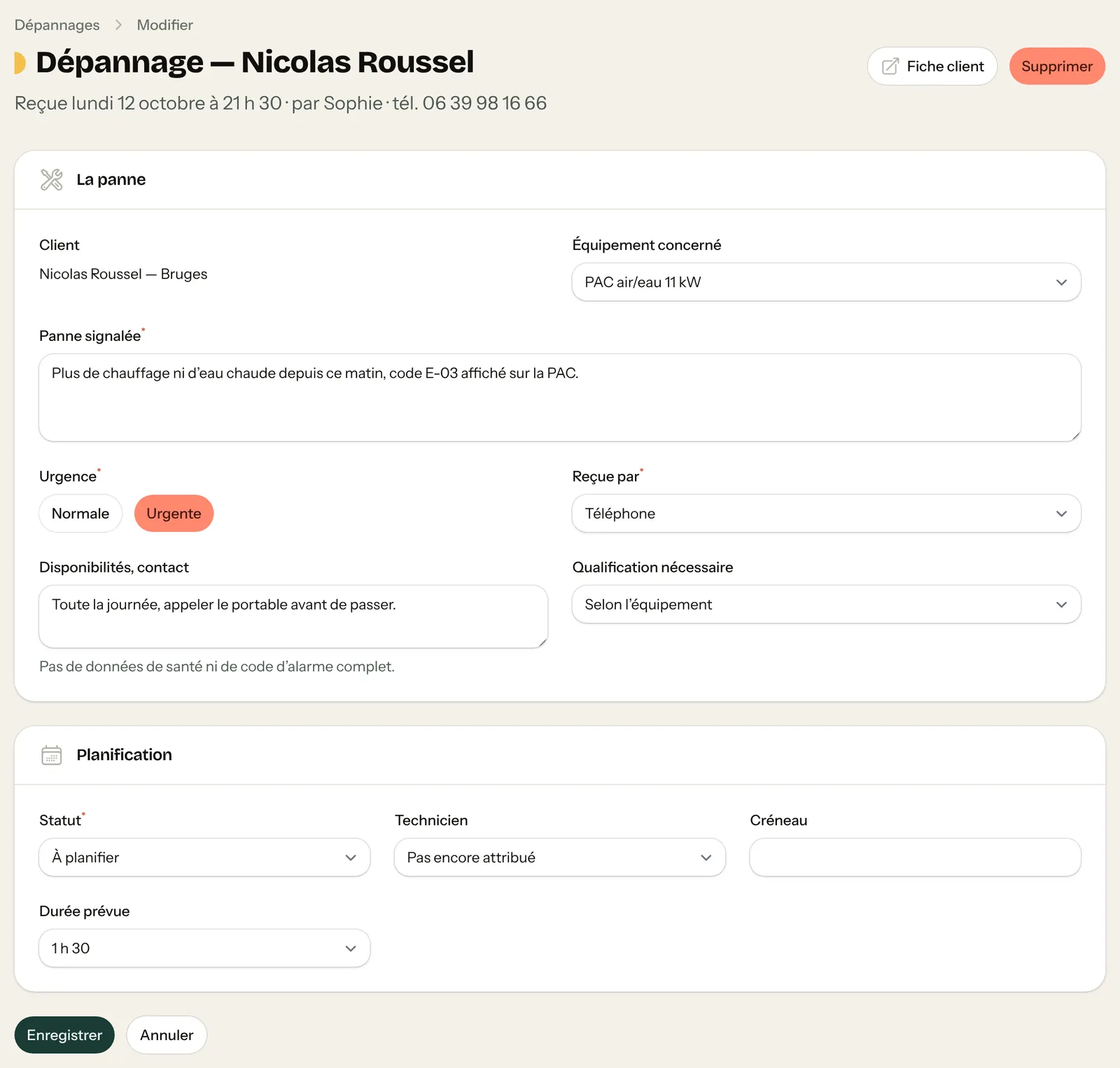Focus the Panne signalée text area
Image resolution: width=1120 pixels, height=1068 pixels.
pos(560,398)
